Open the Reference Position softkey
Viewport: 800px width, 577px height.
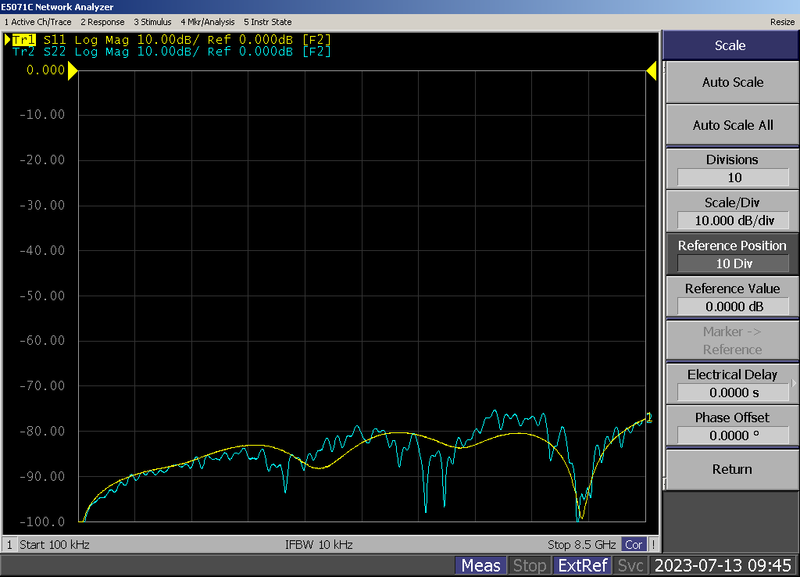[x=732, y=254]
